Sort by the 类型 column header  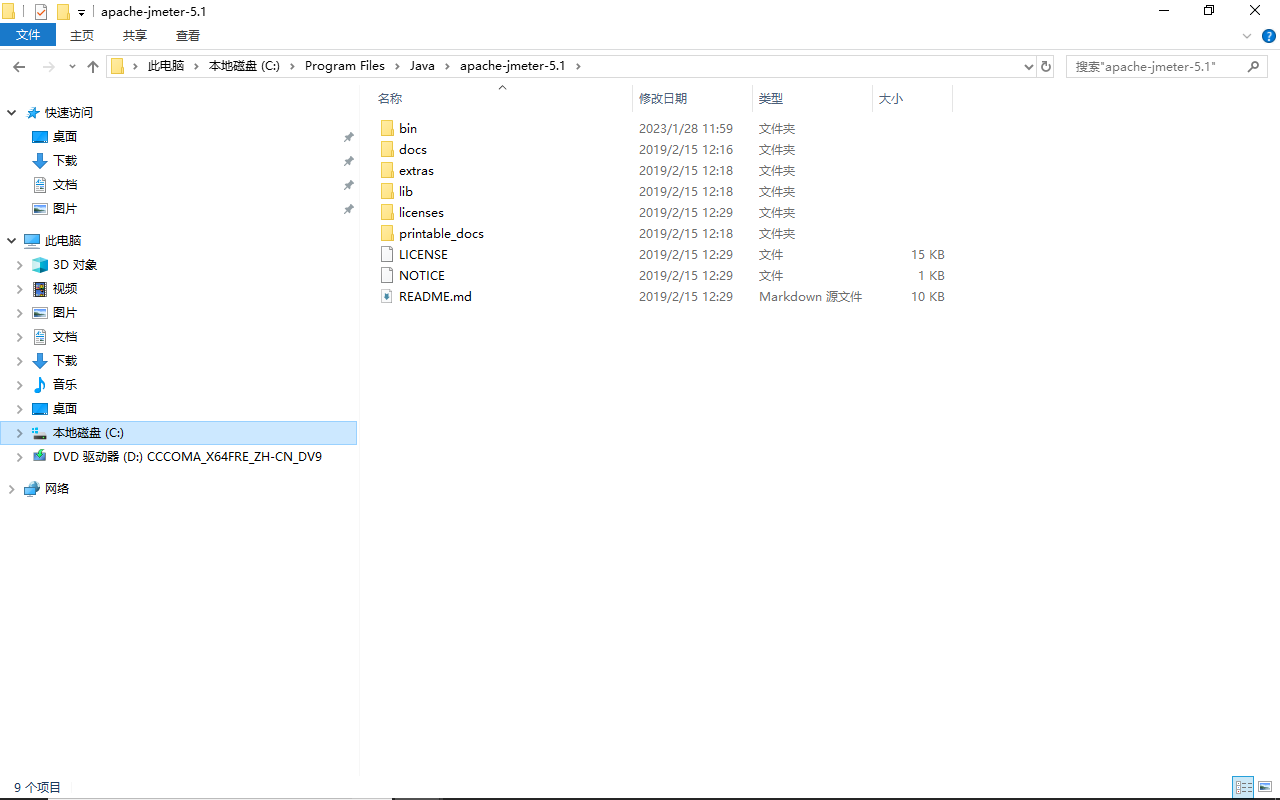771,98
